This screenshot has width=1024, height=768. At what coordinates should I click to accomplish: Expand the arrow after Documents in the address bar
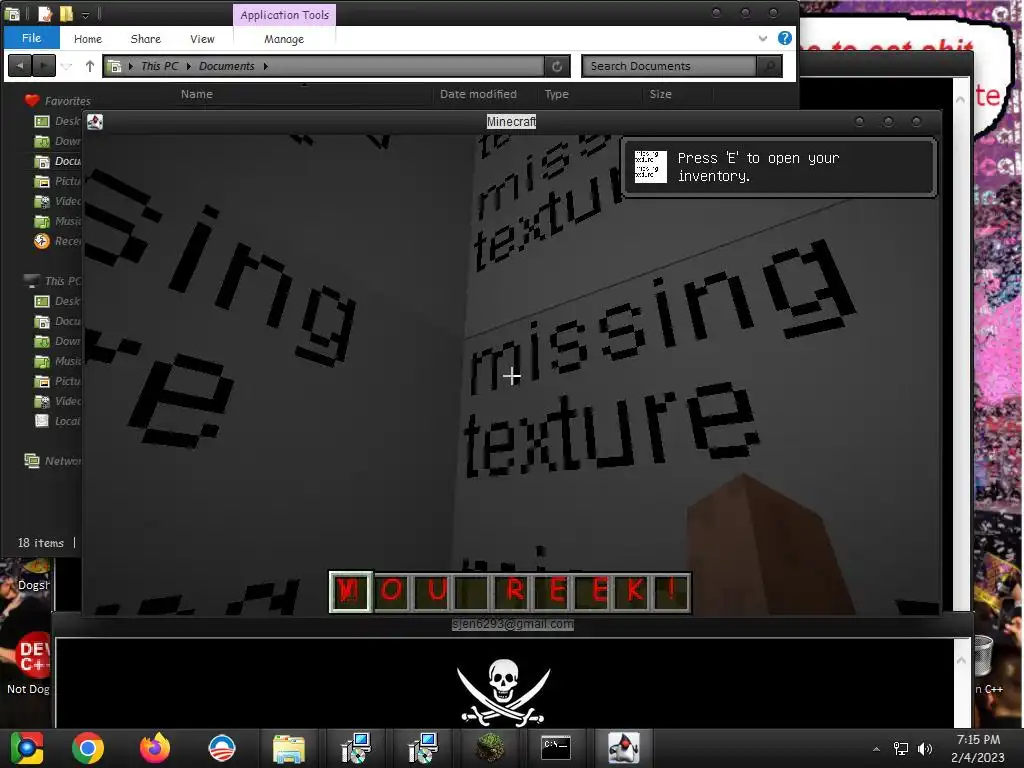pos(265,66)
